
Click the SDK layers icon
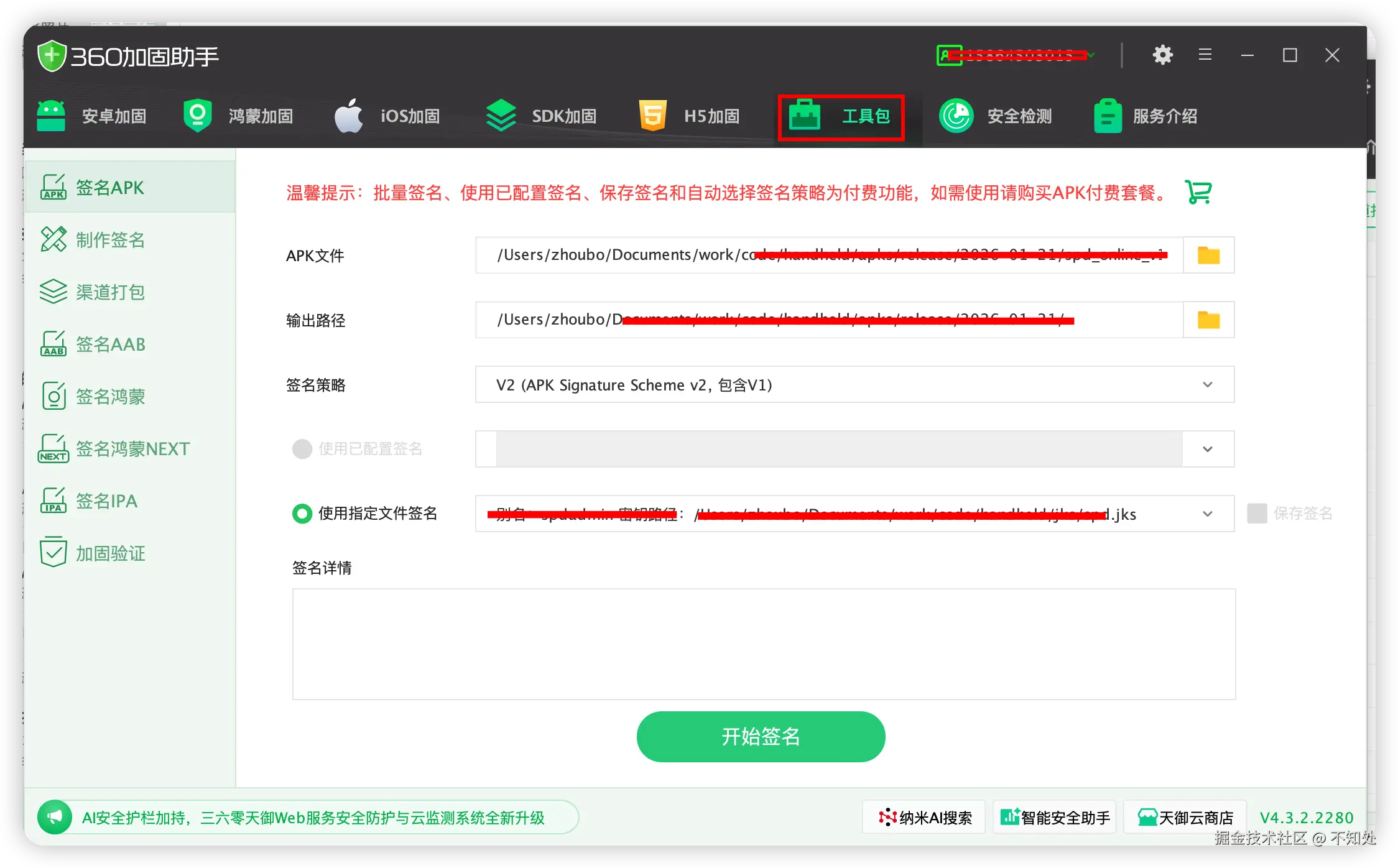(x=501, y=116)
